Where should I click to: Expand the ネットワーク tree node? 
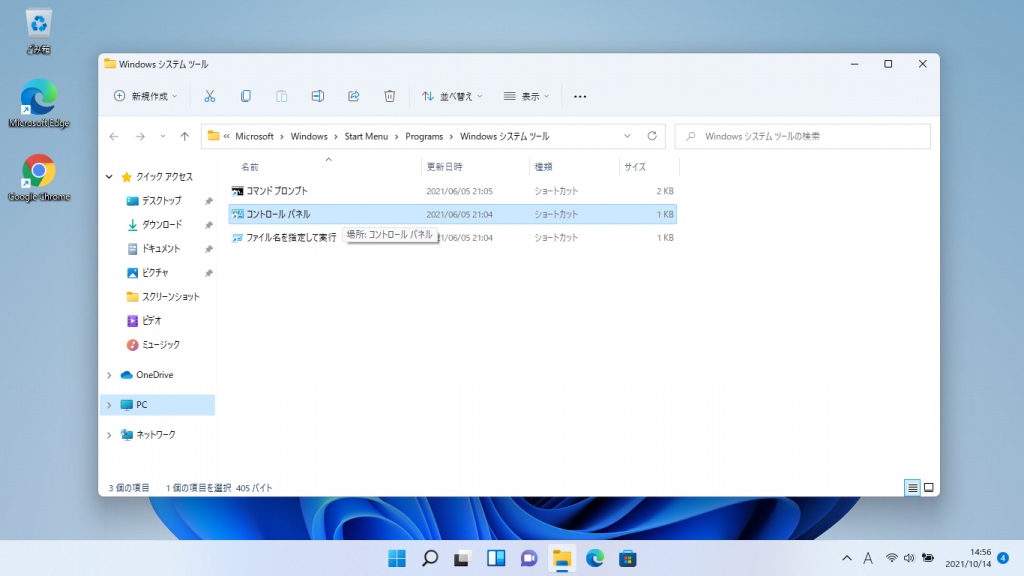pos(109,435)
